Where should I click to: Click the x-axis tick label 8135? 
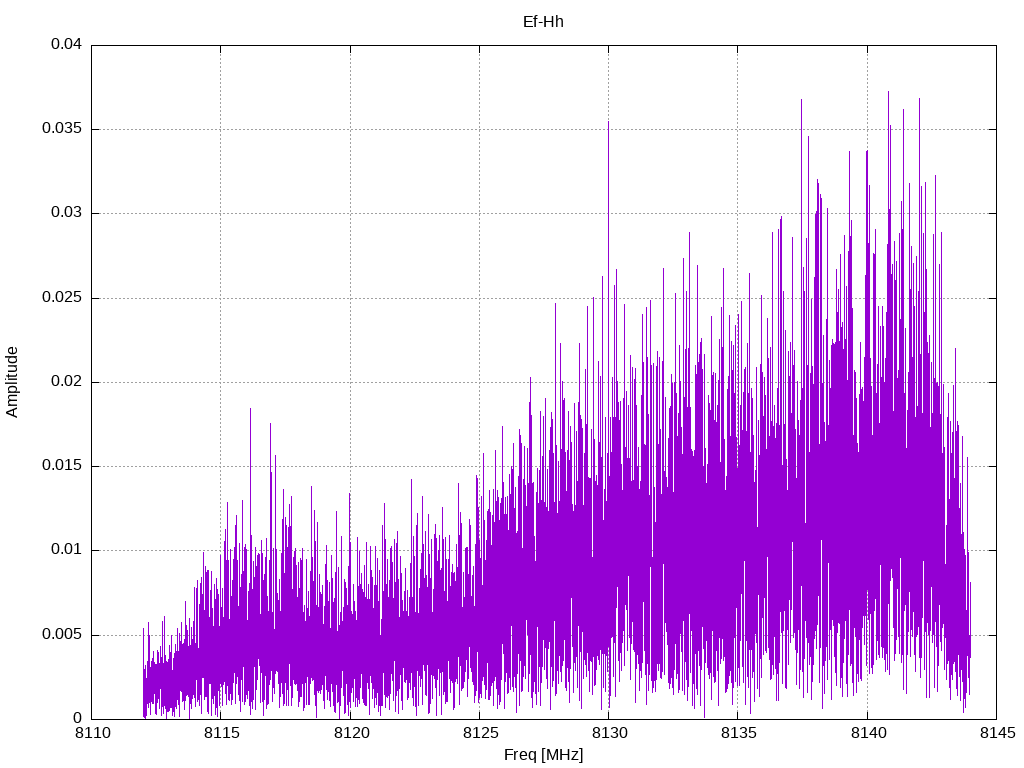[x=738, y=733]
